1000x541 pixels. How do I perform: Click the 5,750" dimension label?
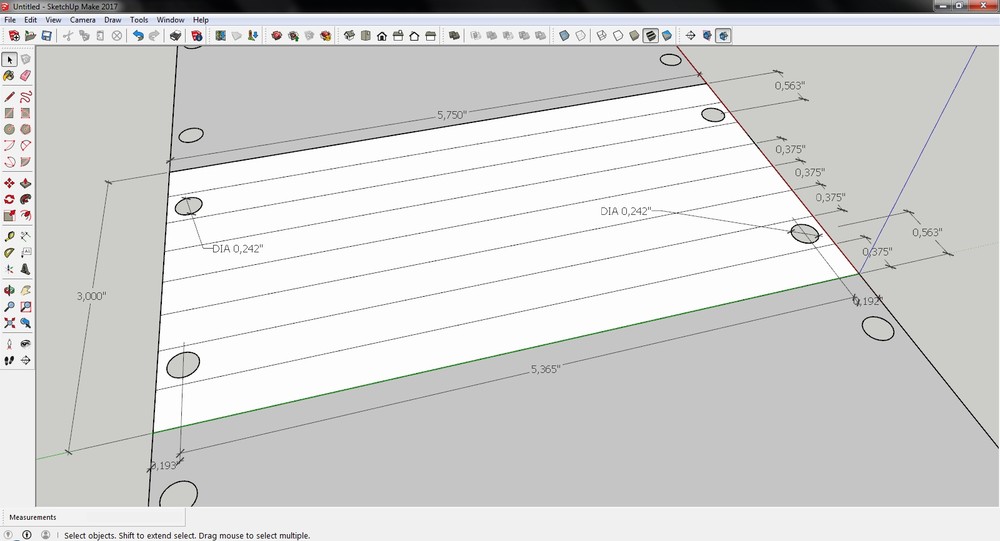(x=452, y=115)
